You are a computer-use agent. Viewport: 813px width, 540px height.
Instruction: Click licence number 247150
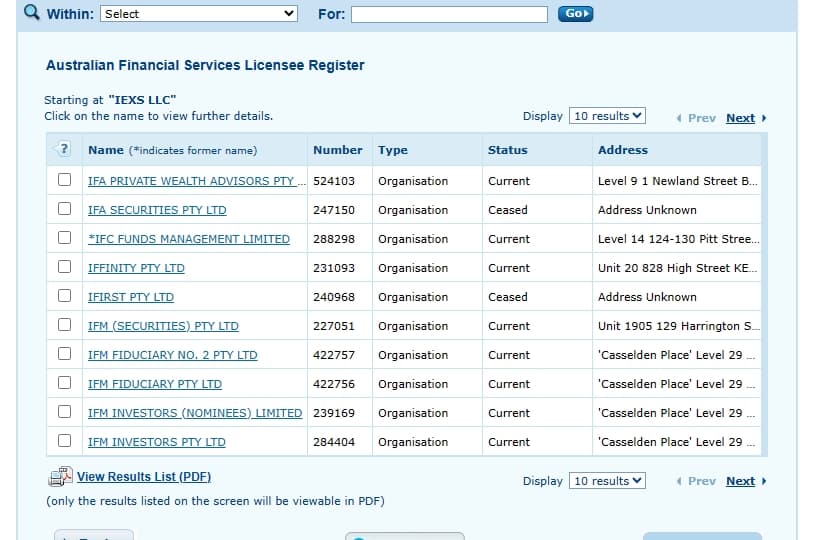point(334,210)
